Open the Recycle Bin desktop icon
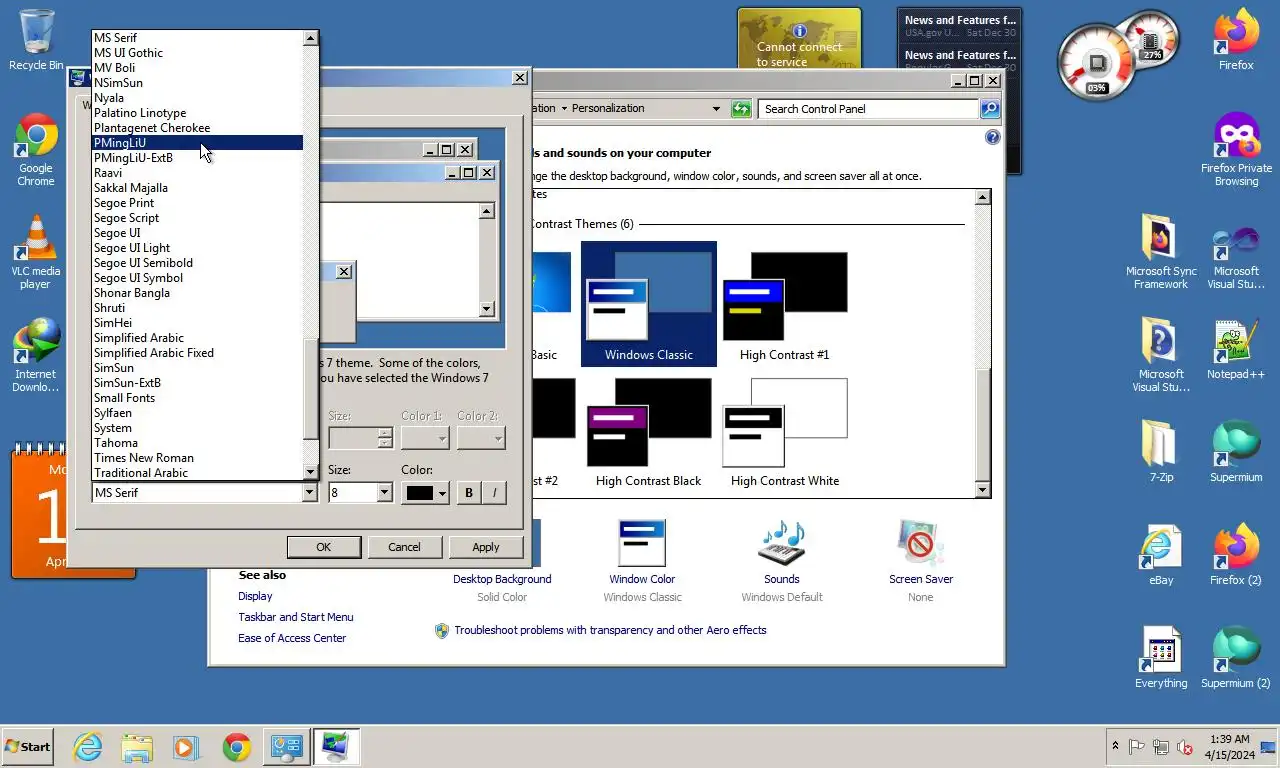 coord(36,40)
